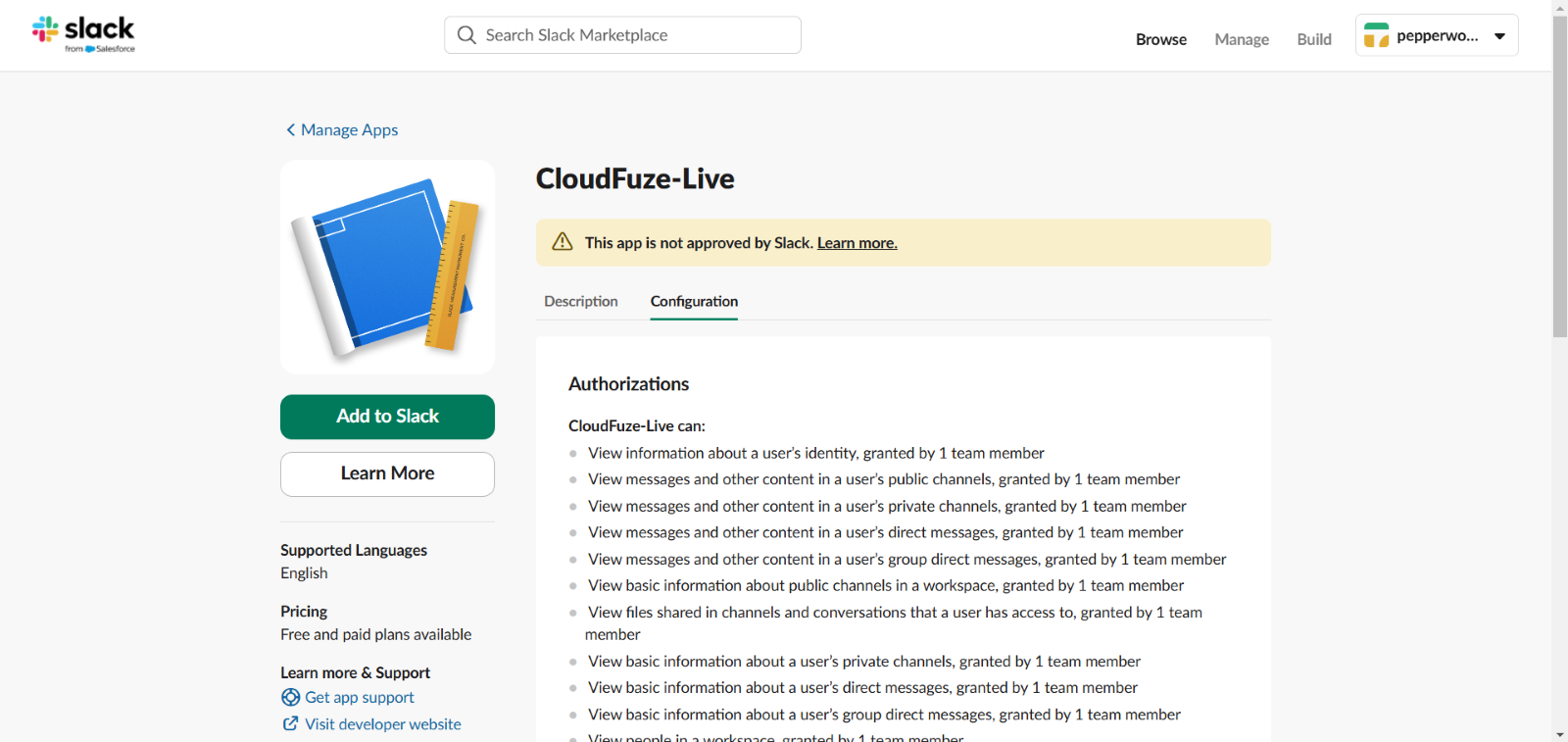
Task: Click the search magnifier icon
Action: pos(466,35)
